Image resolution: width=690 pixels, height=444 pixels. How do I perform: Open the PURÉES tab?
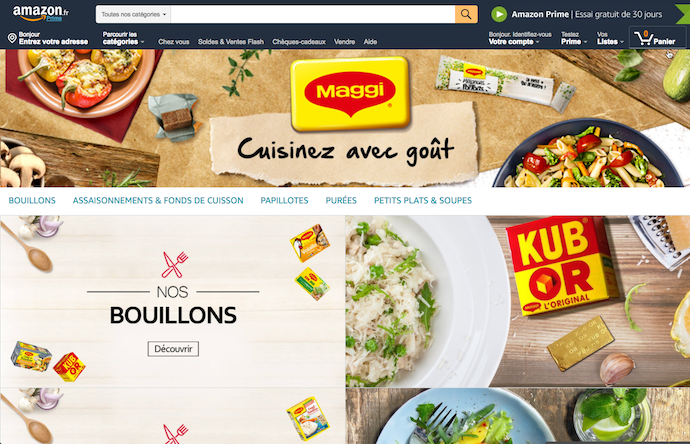341,201
